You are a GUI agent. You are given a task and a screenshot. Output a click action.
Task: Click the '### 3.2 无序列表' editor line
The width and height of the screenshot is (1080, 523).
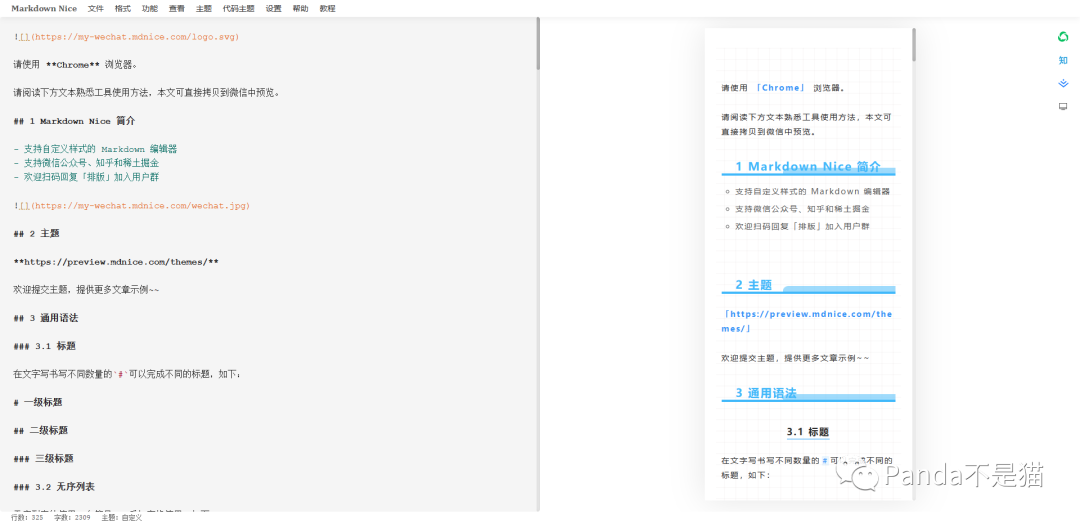54,486
